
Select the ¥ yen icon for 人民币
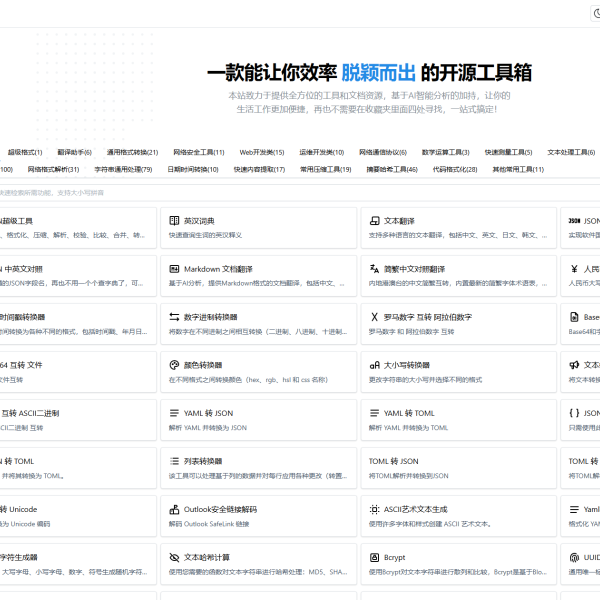(574, 269)
